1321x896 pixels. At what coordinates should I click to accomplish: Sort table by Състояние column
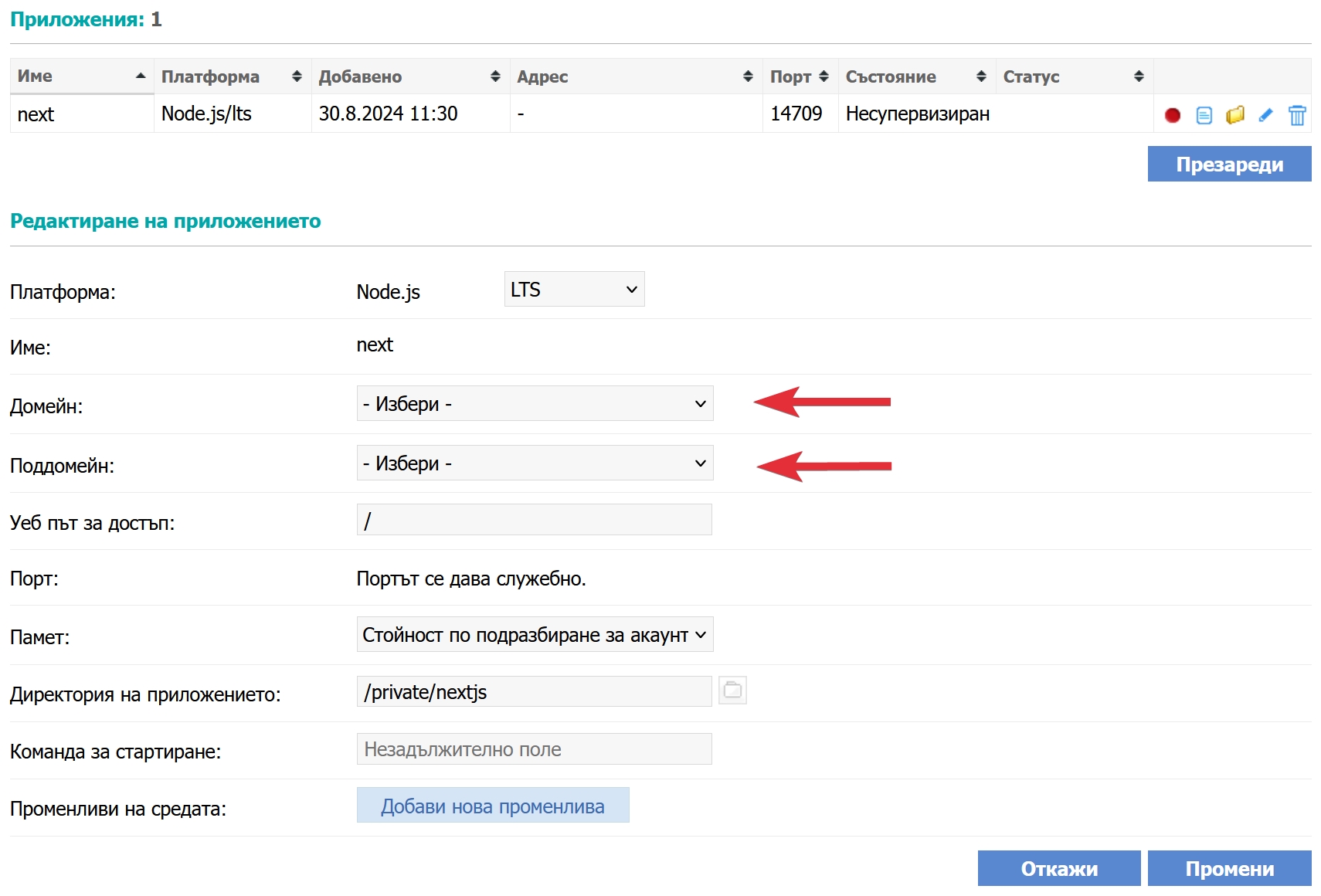point(917,76)
